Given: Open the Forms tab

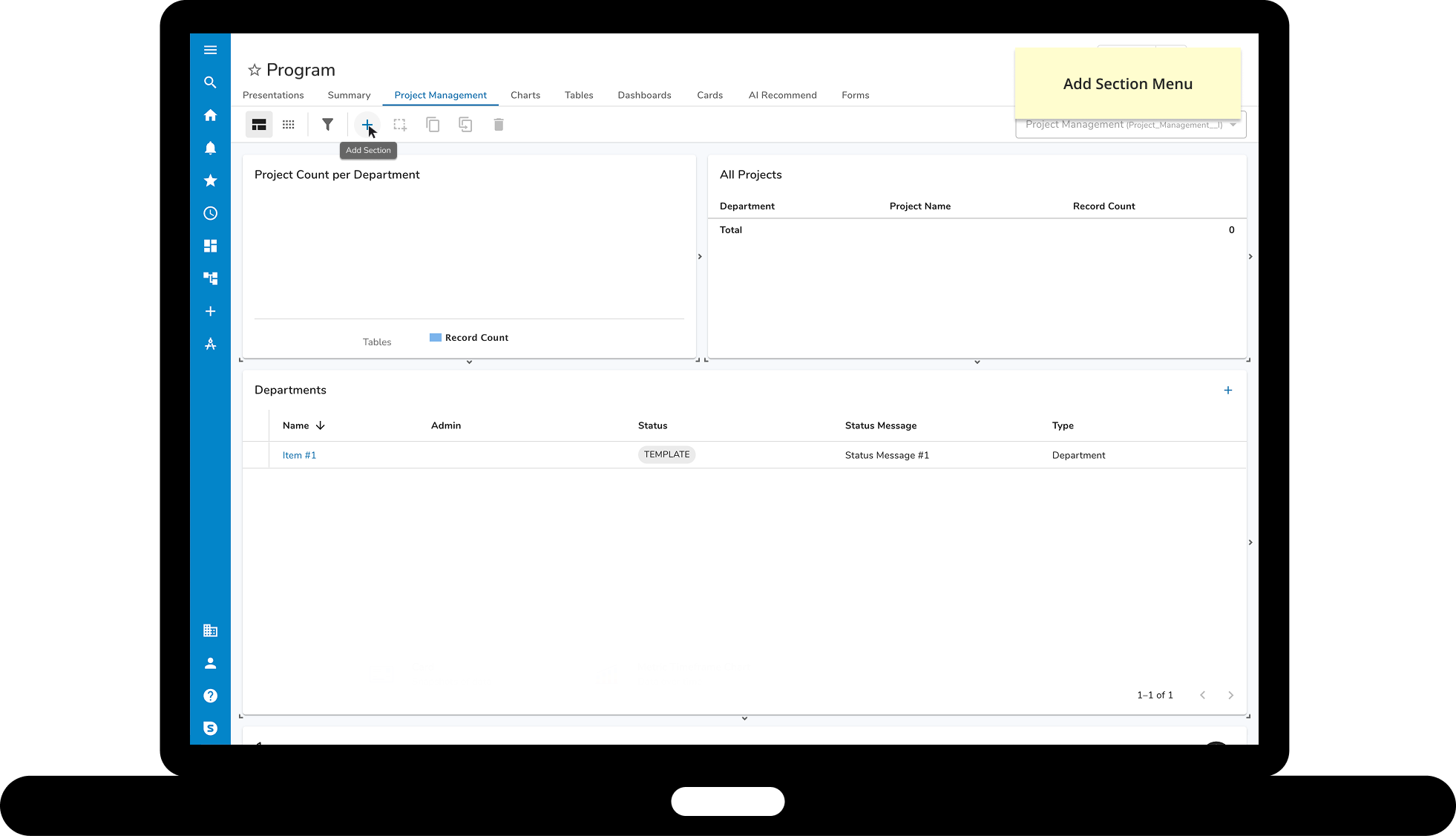Looking at the screenshot, I should tap(855, 95).
